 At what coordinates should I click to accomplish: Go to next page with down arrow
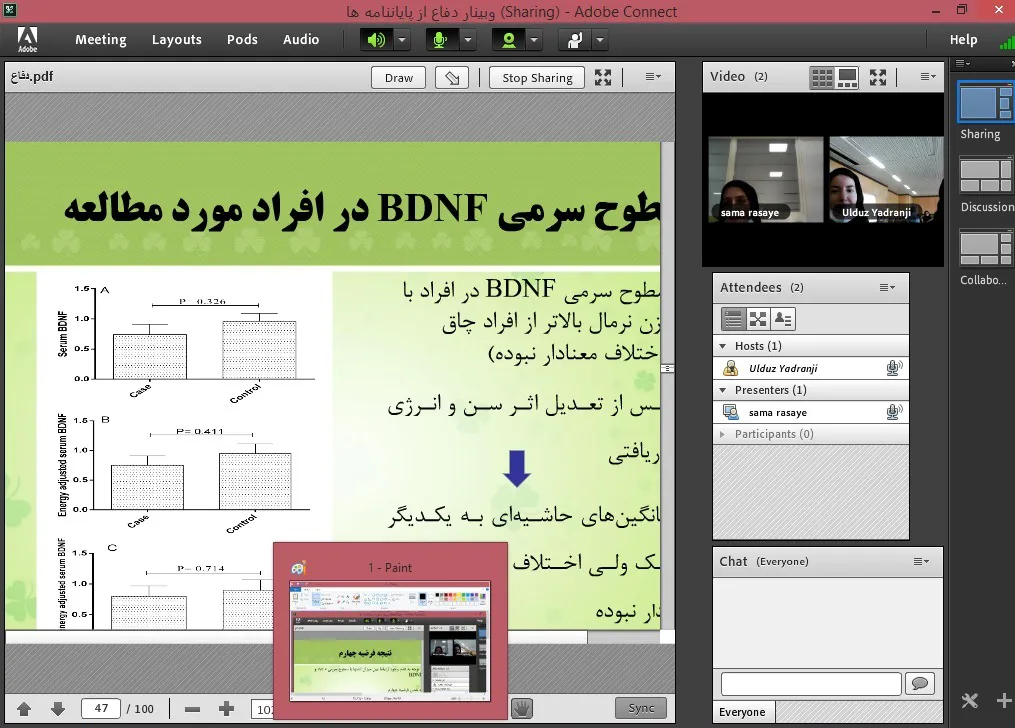coord(58,709)
